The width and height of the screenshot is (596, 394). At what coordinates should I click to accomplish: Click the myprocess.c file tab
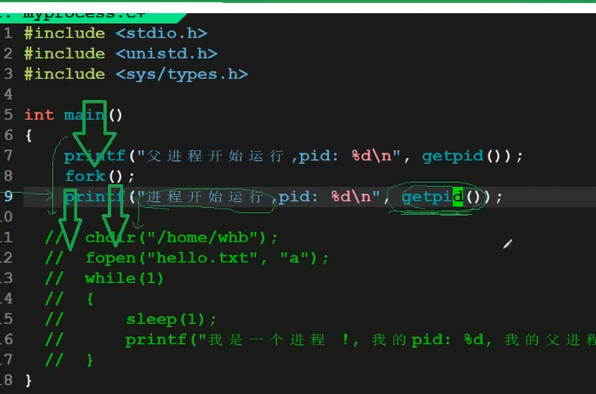pyautogui.click(x=91, y=18)
